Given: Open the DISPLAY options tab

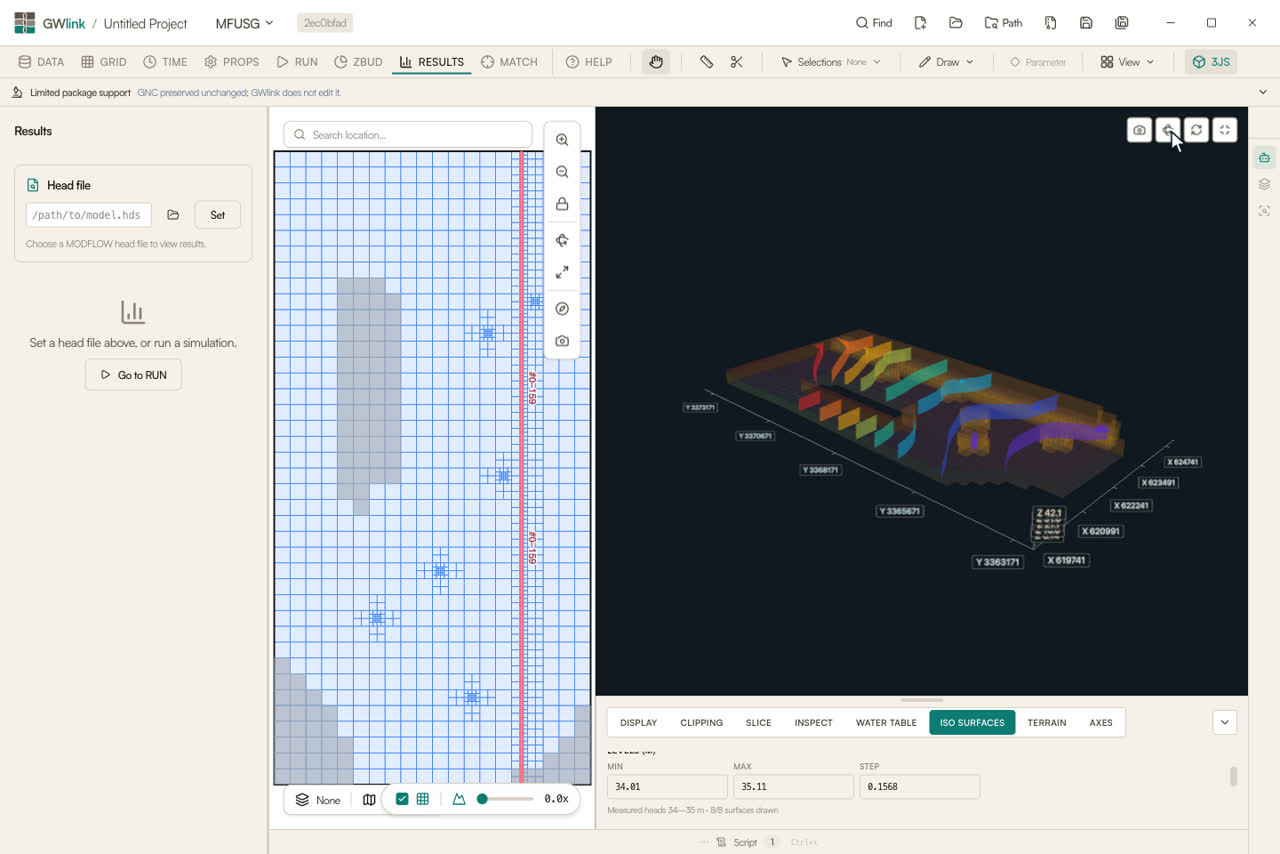Looking at the screenshot, I should tap(638, 722).
